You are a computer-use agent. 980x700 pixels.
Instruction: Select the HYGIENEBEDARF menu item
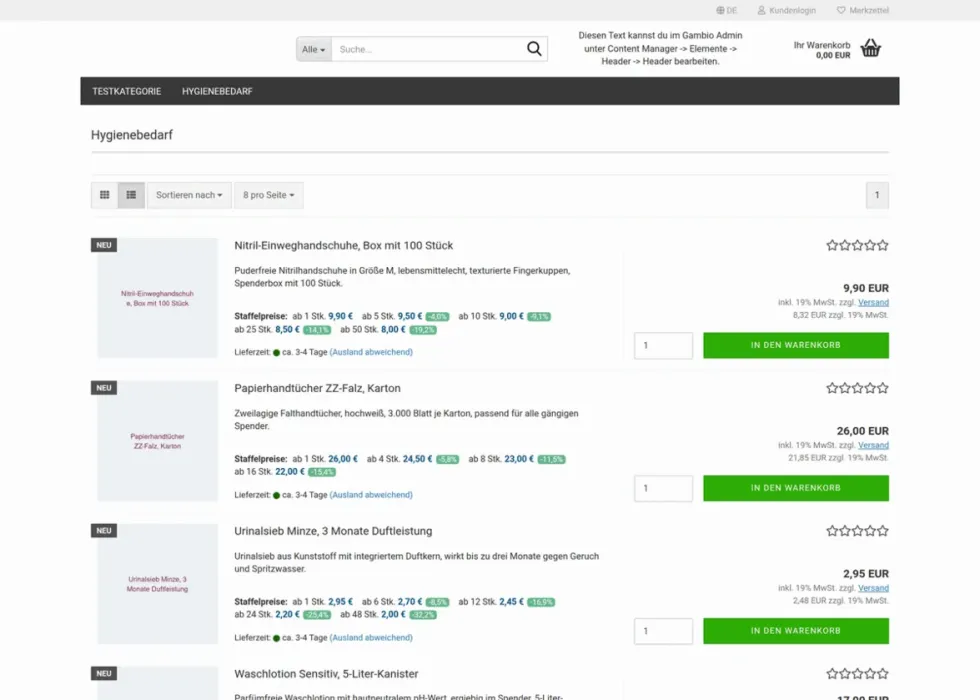218,91
